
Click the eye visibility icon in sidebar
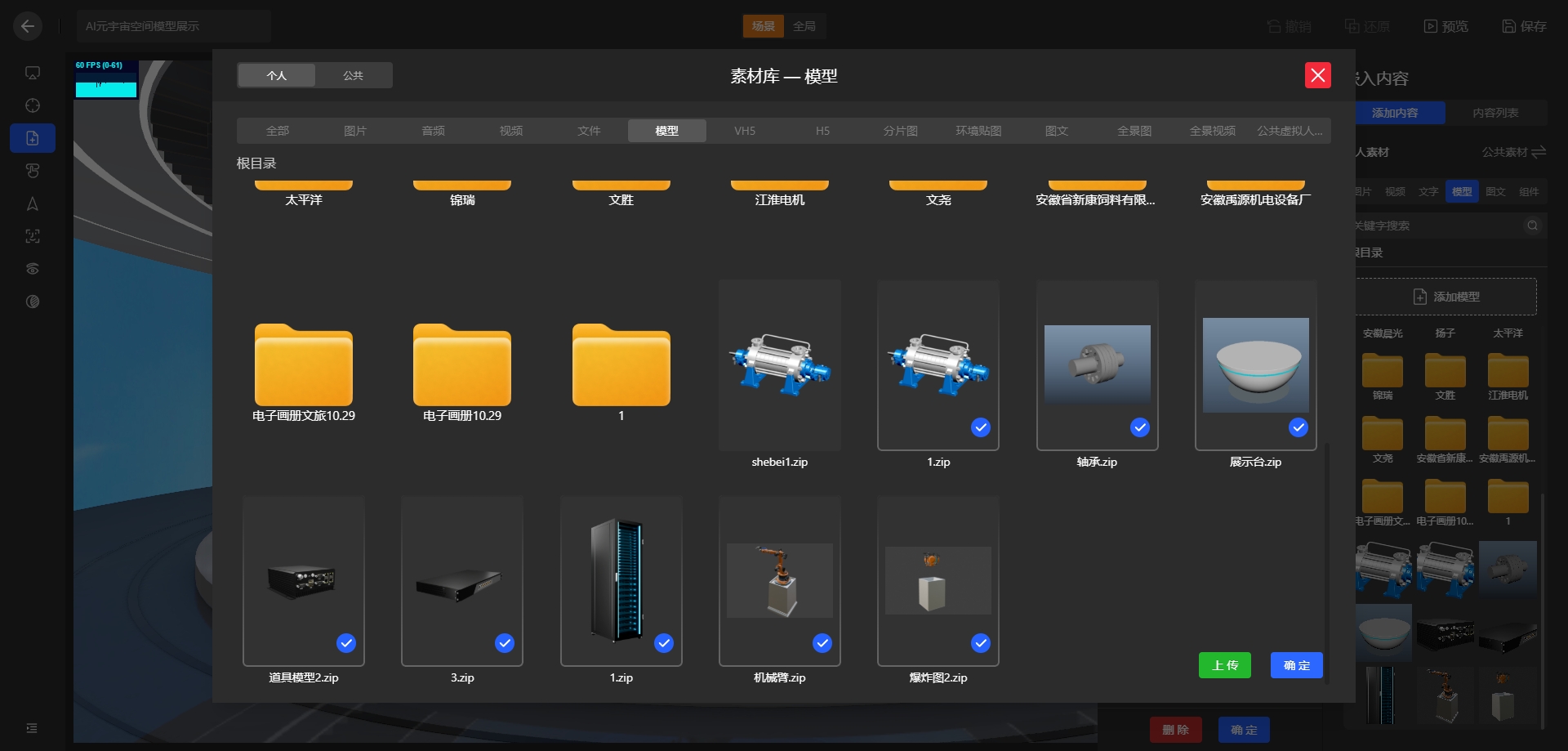point(32,268)
